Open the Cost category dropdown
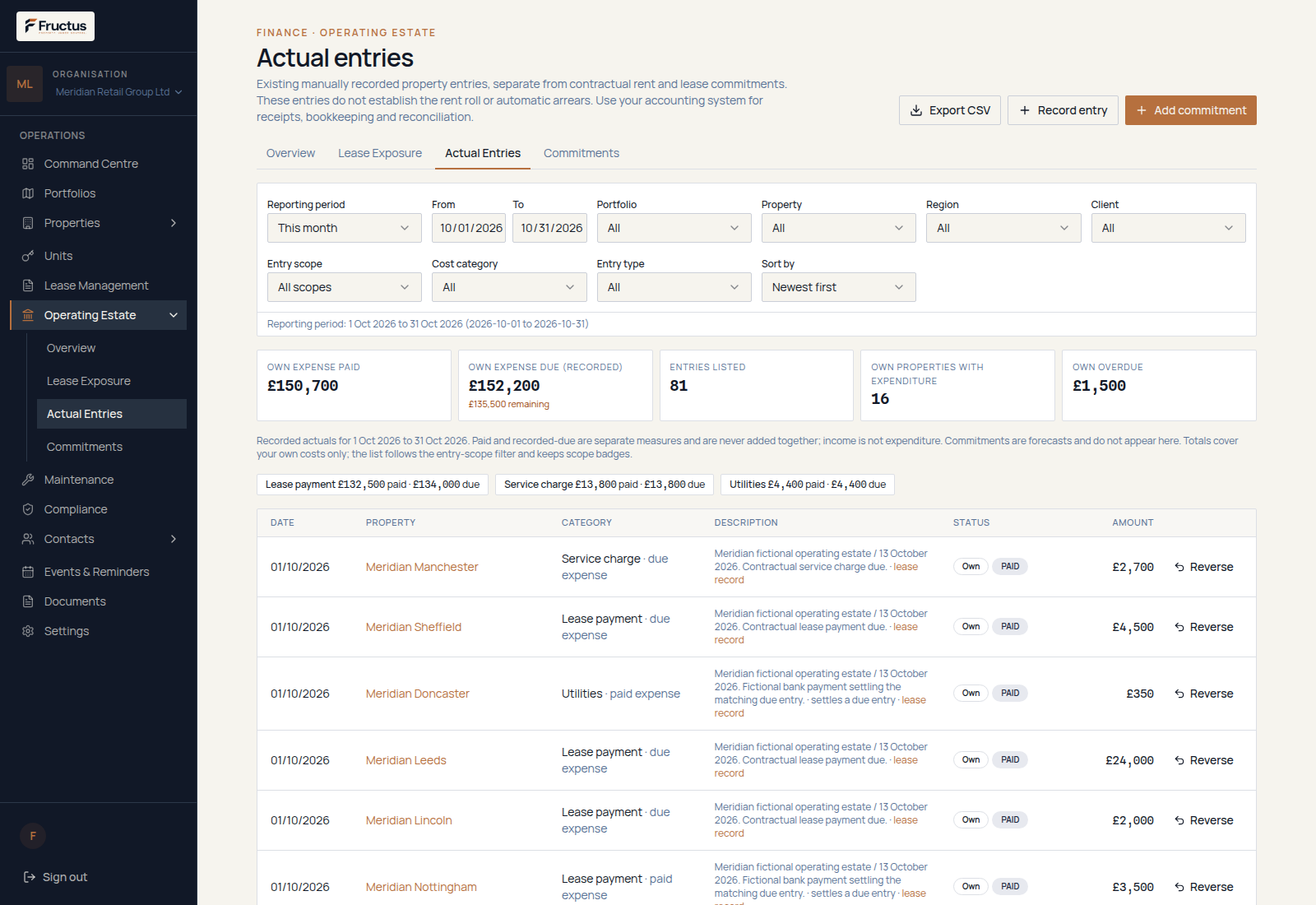The image size is (1316, 905). 509,287
